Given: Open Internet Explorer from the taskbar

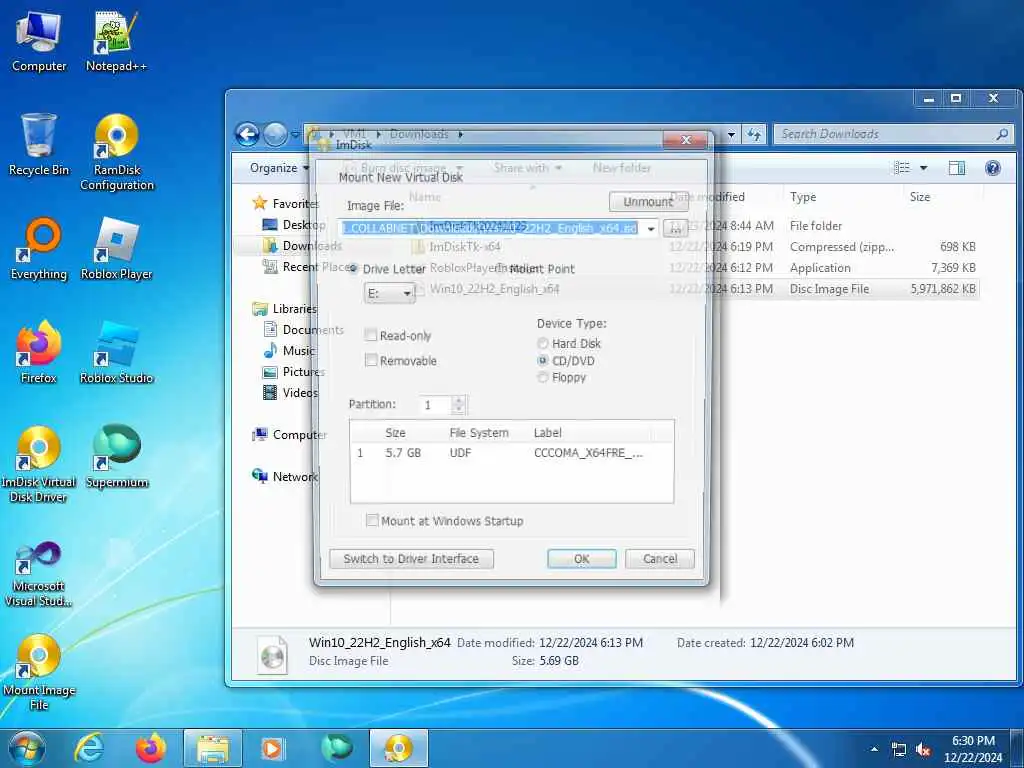Looking at the screenshot, I should [x=88, y=748].
